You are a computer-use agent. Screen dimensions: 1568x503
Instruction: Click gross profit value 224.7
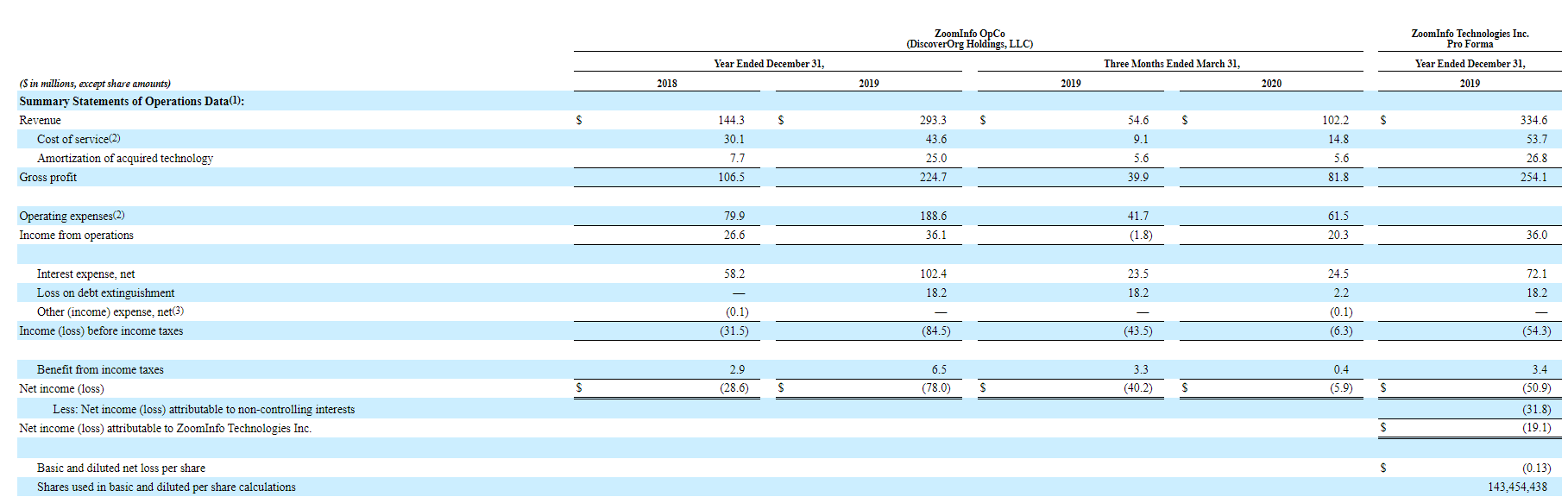click(x=933, y=177)
